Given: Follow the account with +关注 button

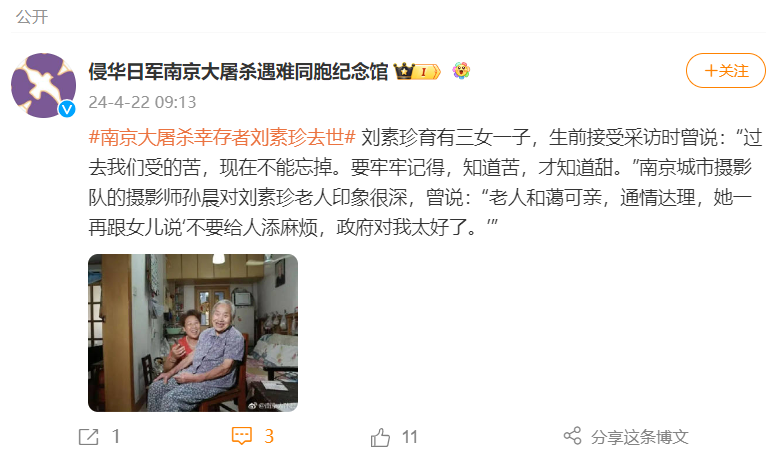Looking at the screenshot, I should [x=725, y=71].
